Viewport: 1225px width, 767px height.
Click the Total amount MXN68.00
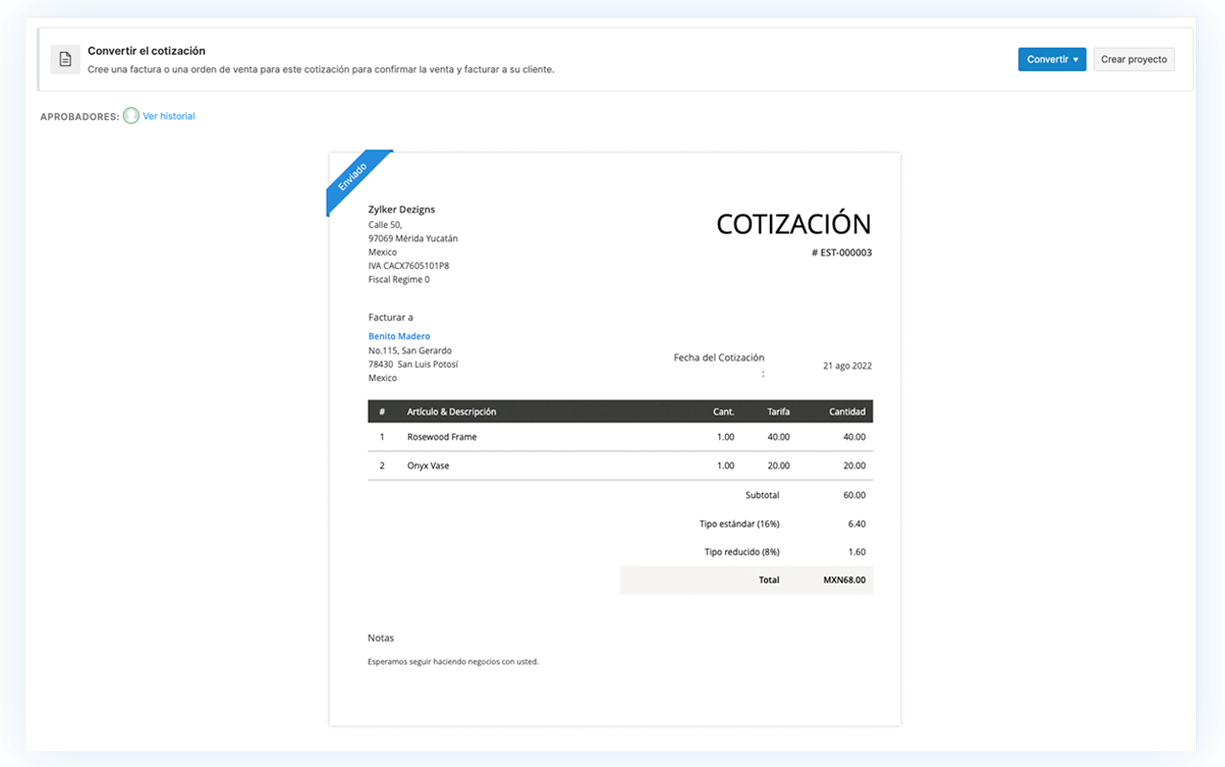click(x=845, y=580)
